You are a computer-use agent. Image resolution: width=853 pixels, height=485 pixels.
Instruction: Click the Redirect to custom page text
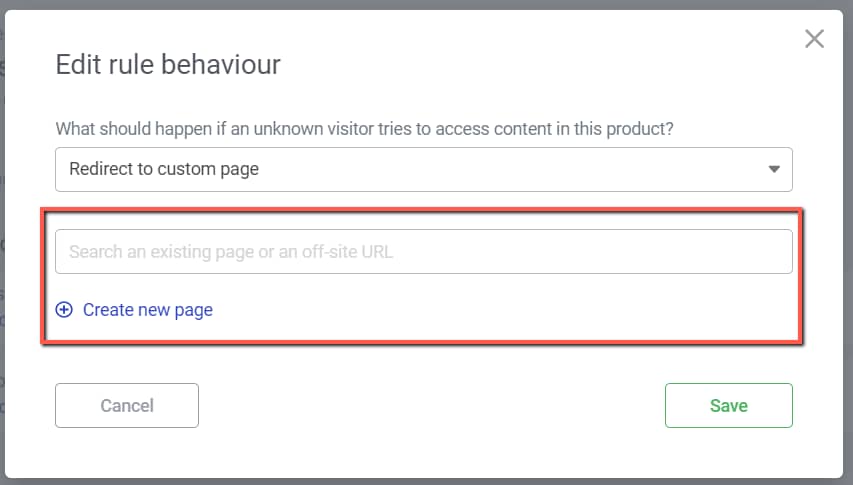(164, 170)
